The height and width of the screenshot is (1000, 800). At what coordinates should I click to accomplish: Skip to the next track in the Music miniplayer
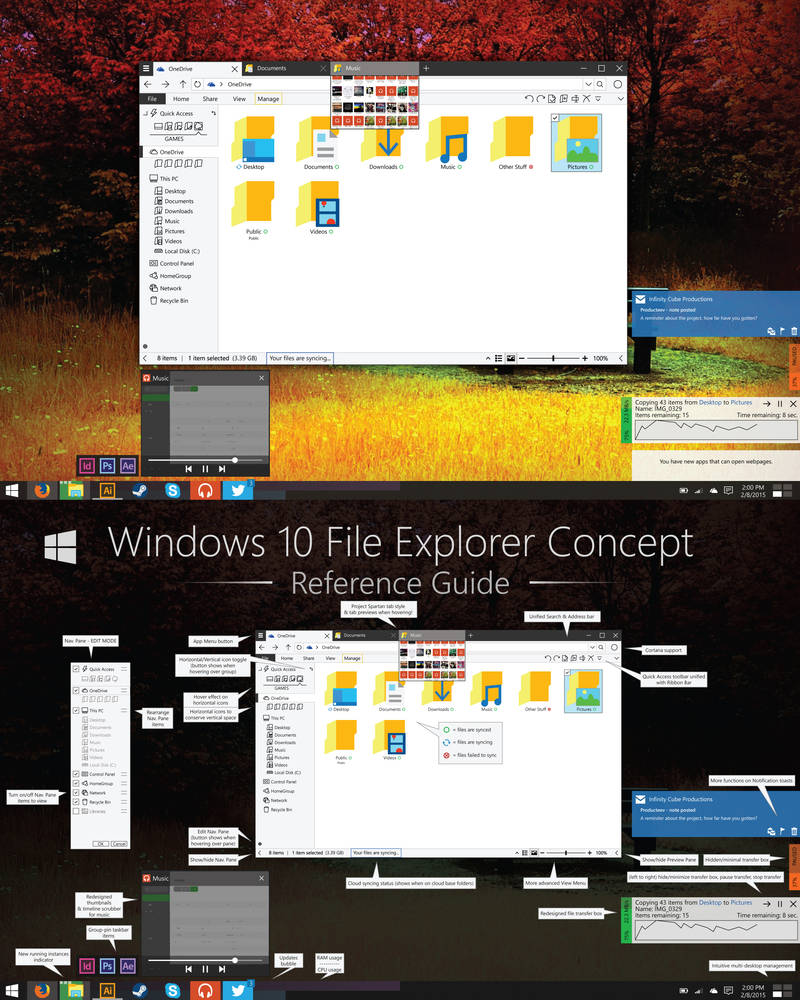pos(222,469)
